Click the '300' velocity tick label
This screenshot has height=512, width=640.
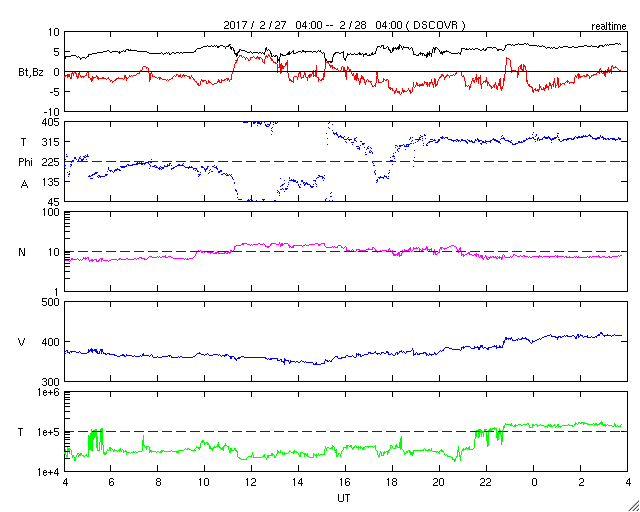(x=51, y=382)
